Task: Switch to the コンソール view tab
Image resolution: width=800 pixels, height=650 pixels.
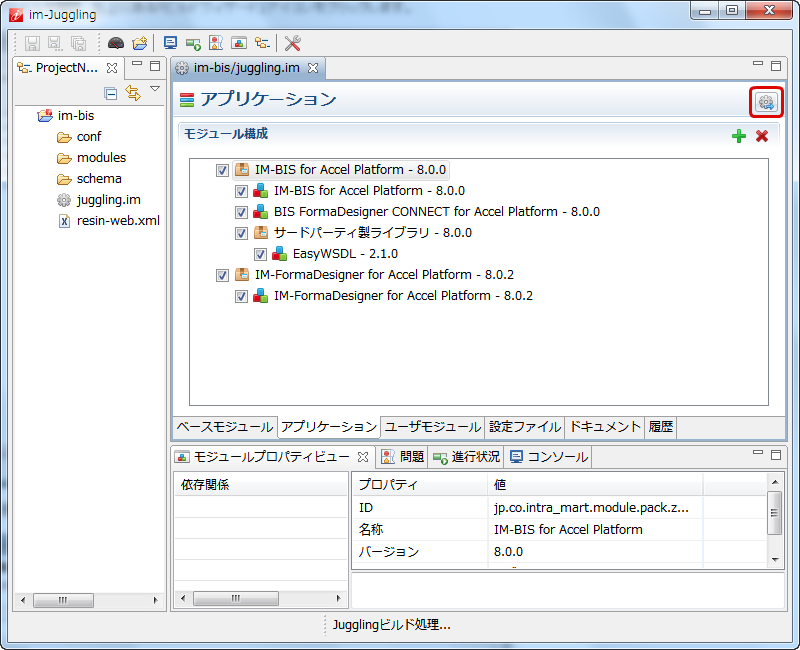Action: (548, 457)
